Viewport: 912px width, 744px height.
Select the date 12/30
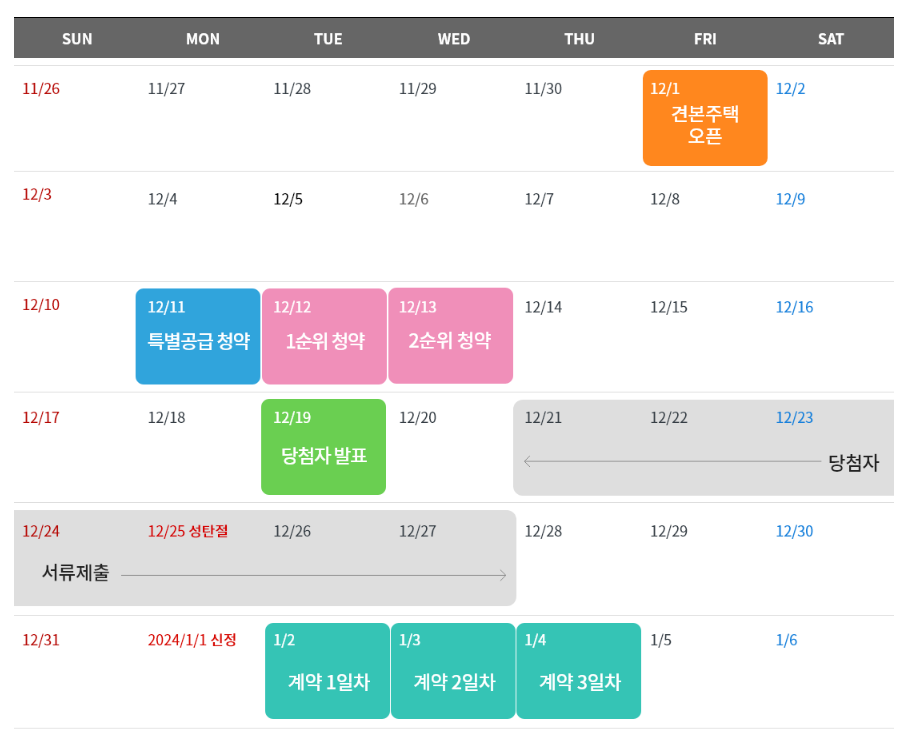[795, 531]
